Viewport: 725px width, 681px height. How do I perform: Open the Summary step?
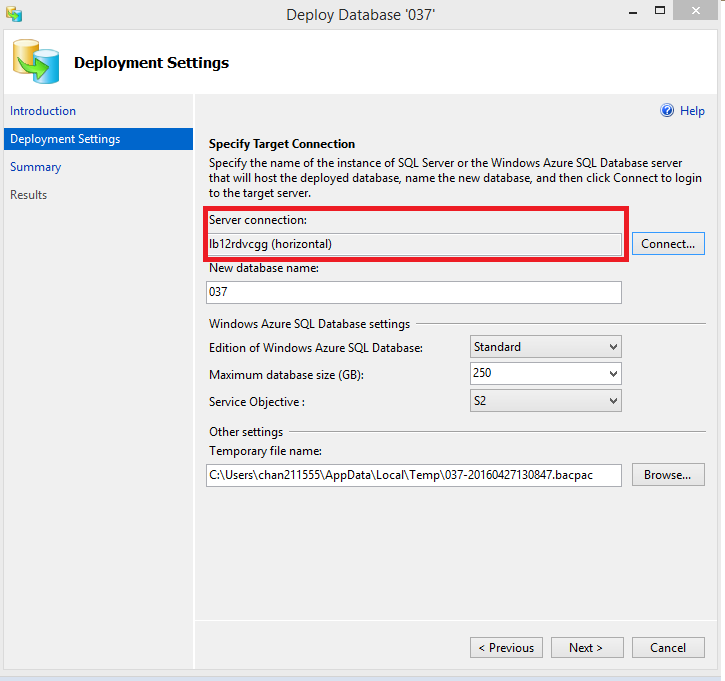[36, 167]
